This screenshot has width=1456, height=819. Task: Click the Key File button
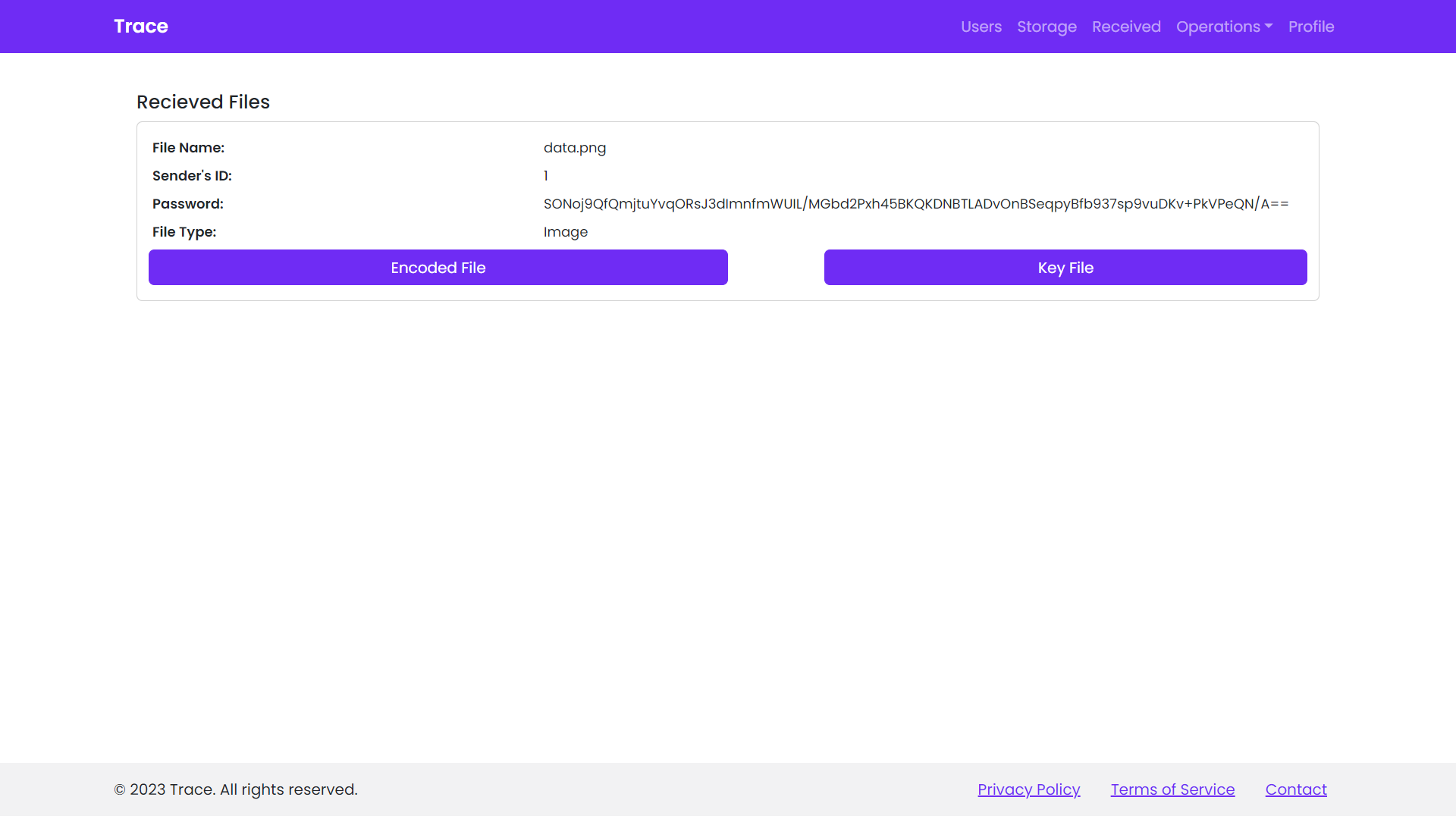click(1065, 268)
